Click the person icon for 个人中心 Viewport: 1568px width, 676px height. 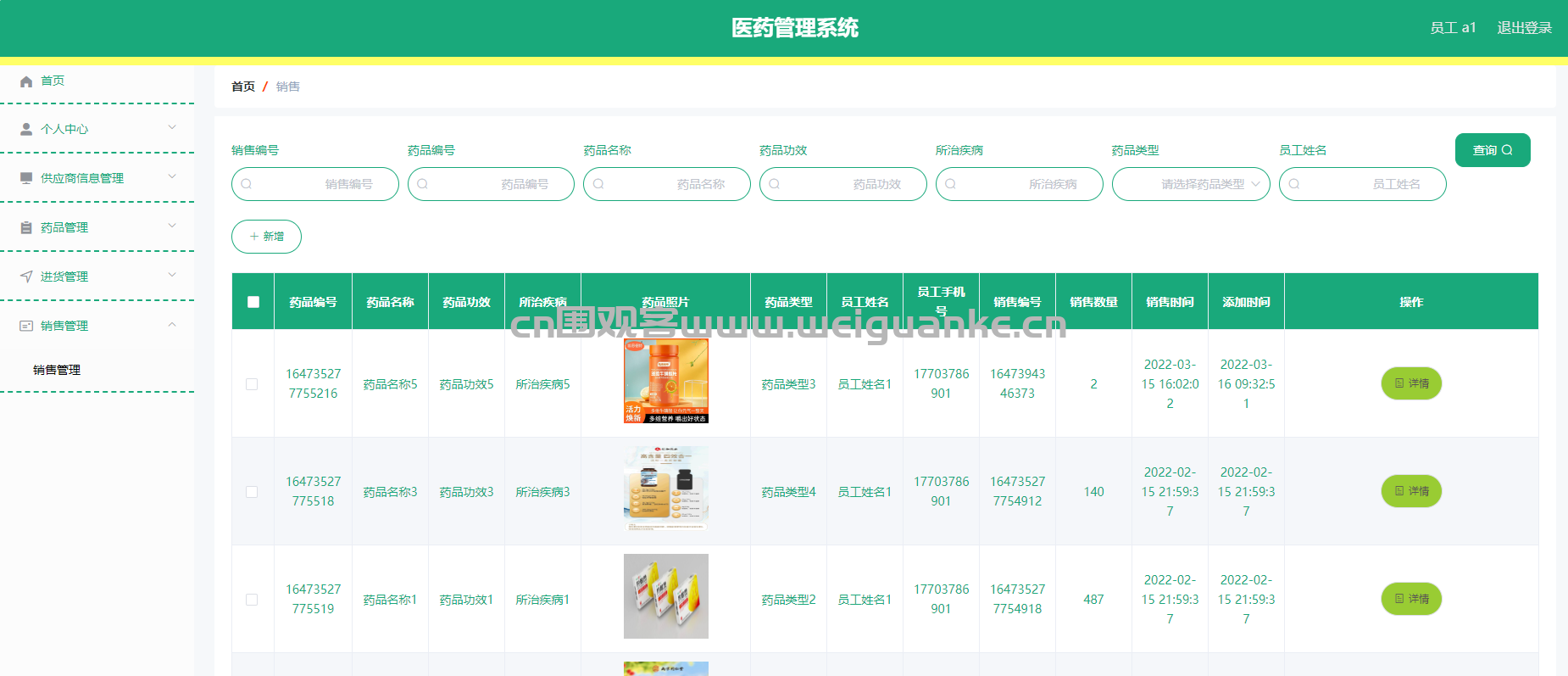tap(26, 129)
